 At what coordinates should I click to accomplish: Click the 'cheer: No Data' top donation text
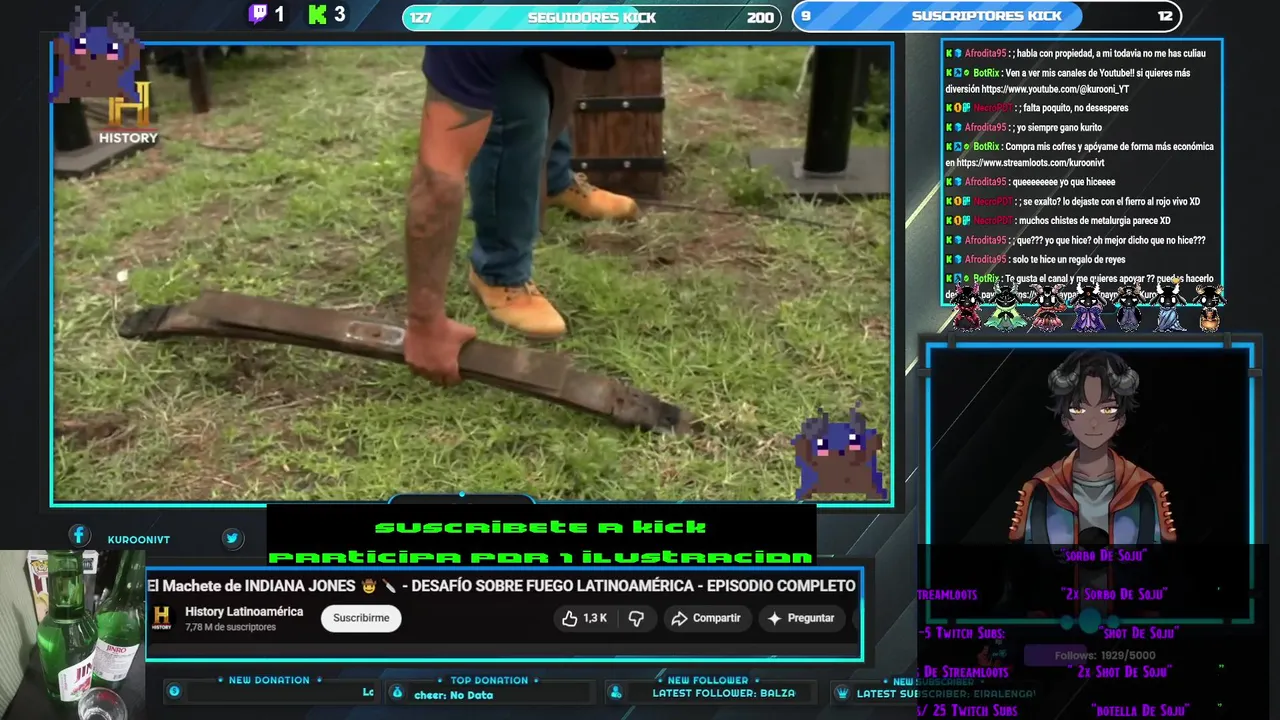coord(453,695)
